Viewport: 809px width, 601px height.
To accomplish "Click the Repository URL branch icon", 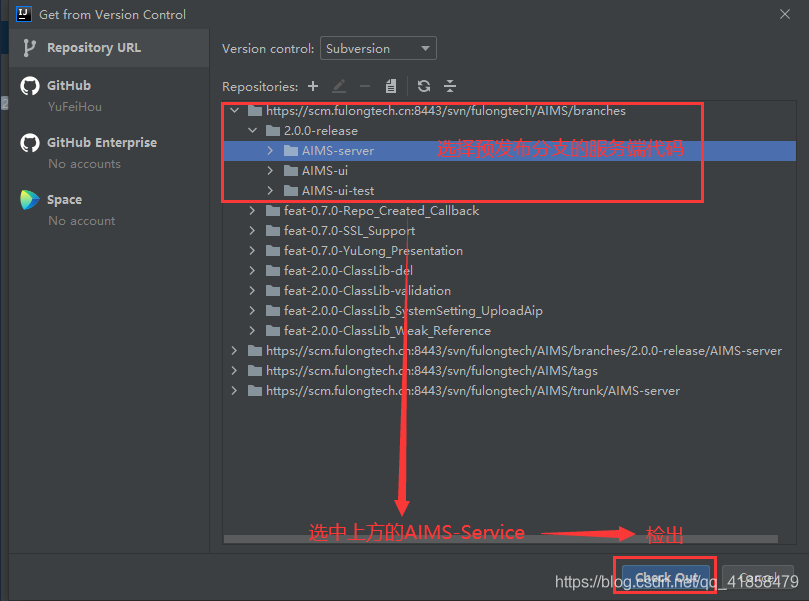I will pos(29,48).
